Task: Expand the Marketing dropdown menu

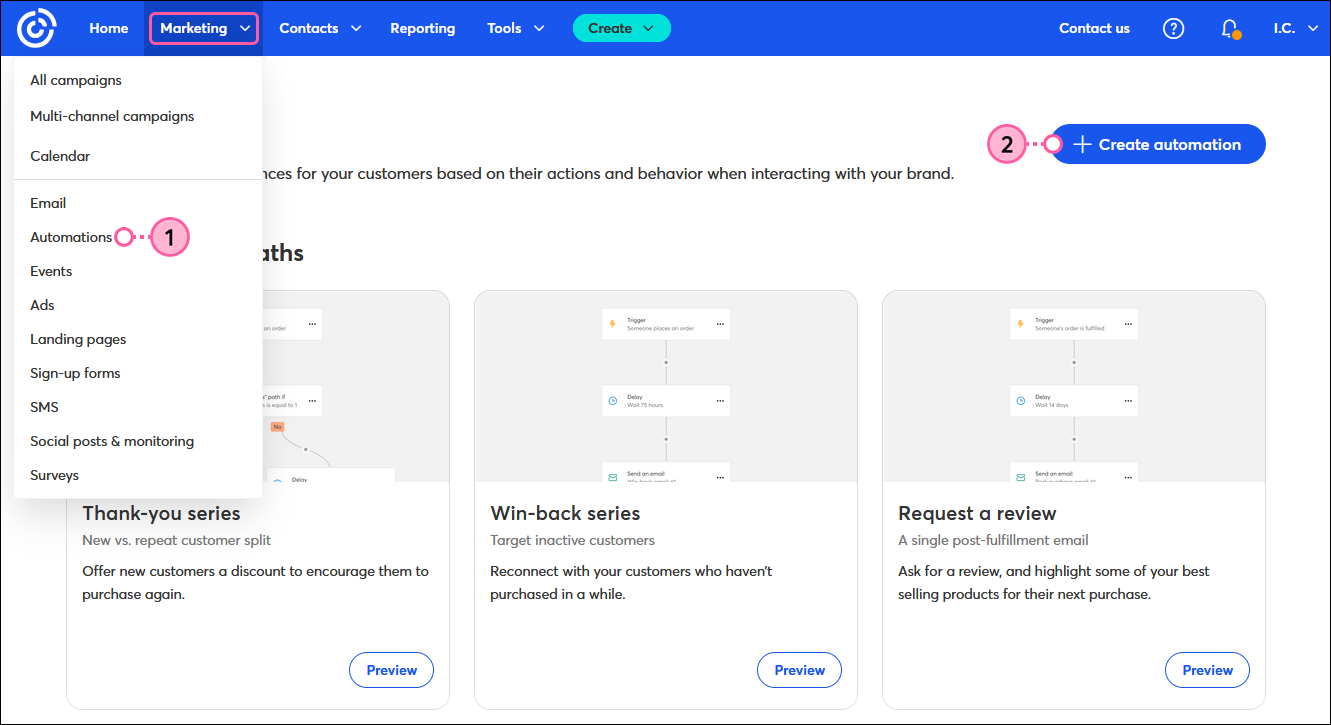Action: pyautogui.click(x=204, y=28)
